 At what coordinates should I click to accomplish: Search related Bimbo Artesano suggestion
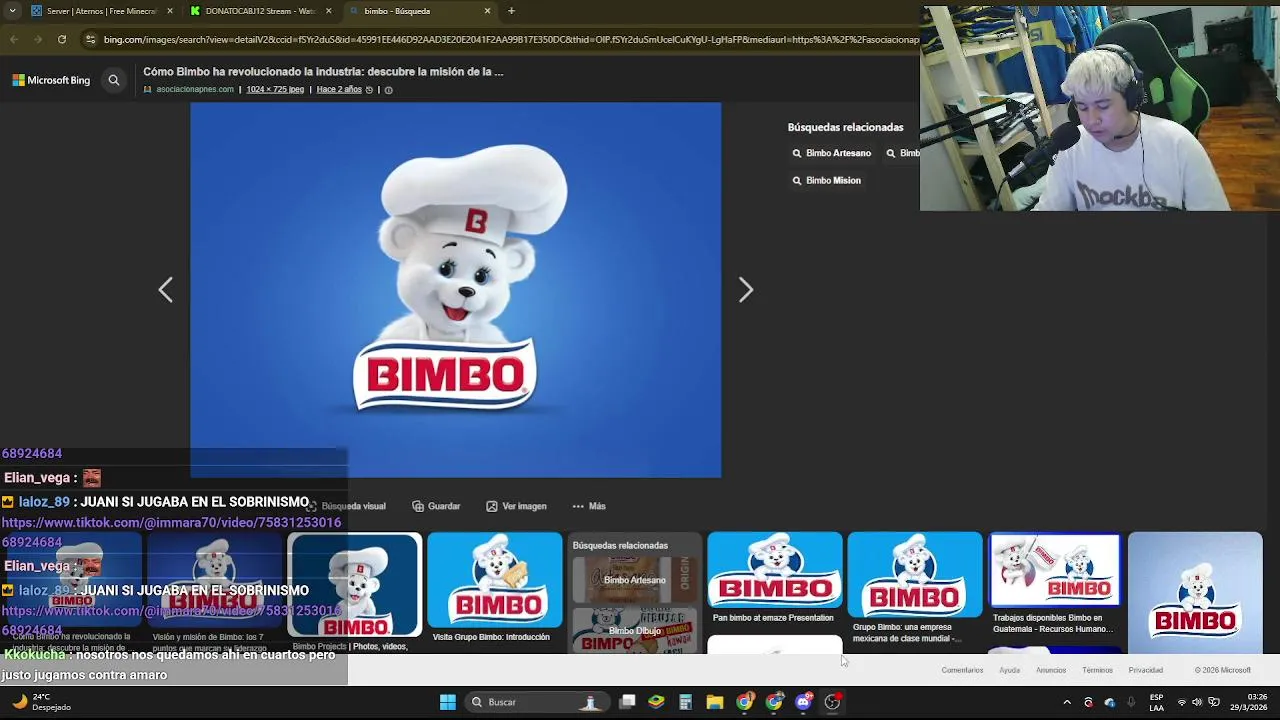point(831,153)
